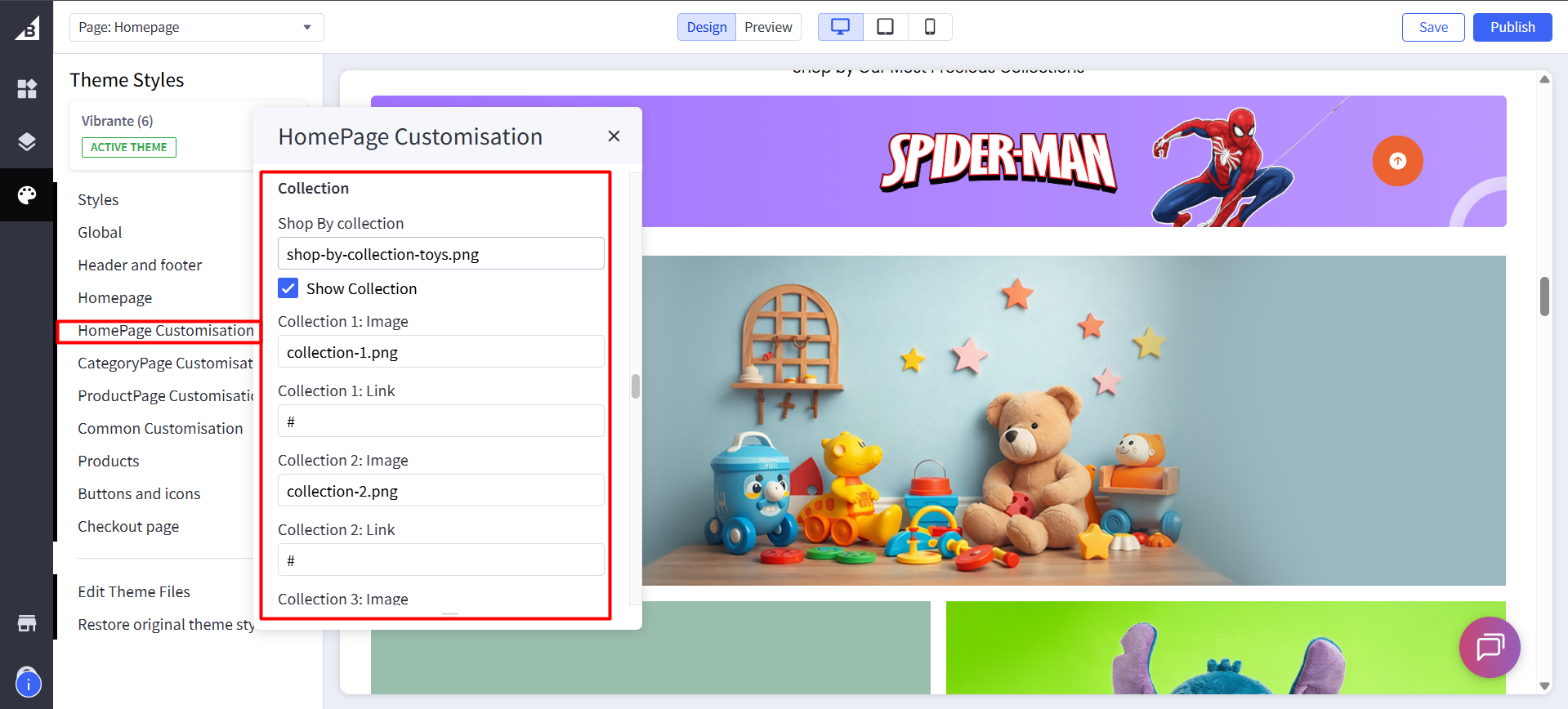
Task: Click the preview scroll-down arrow
Action: [x=1544, y=686]
